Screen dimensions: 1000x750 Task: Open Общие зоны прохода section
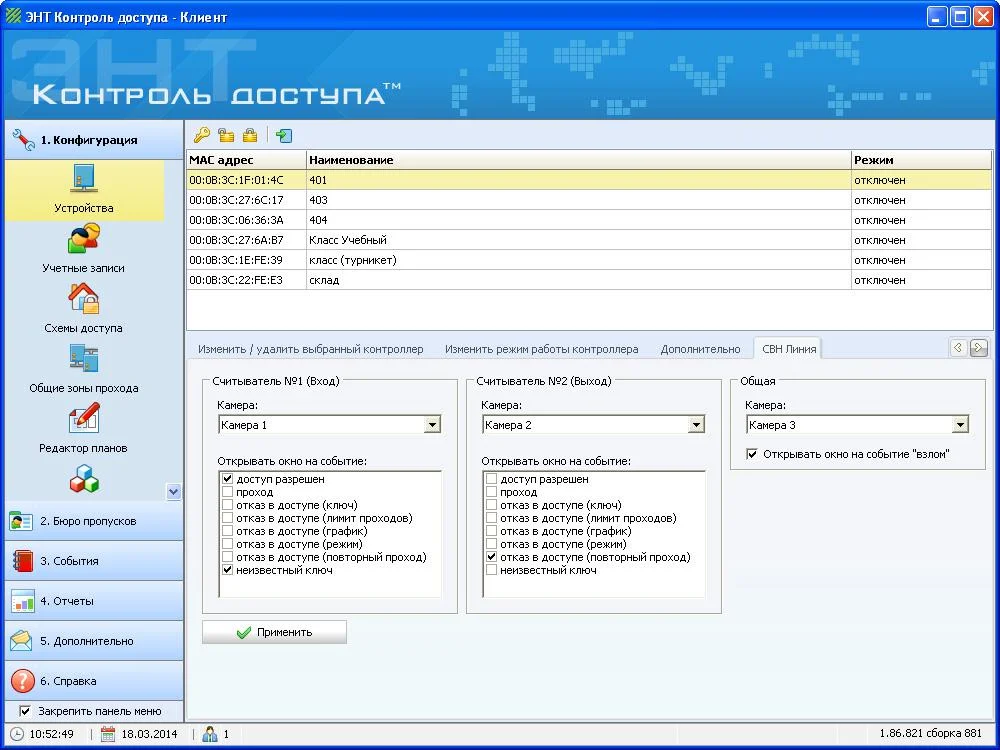coord(84,369)
